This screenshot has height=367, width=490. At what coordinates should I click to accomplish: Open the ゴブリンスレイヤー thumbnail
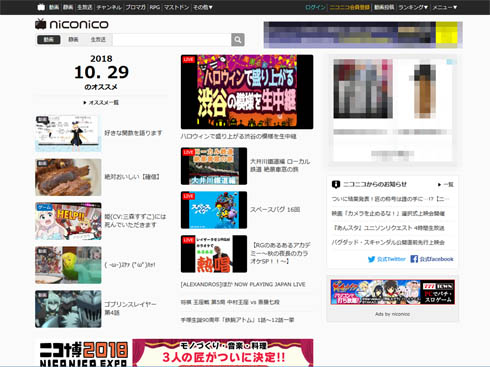pyautogui.click(x=68, y=309)
